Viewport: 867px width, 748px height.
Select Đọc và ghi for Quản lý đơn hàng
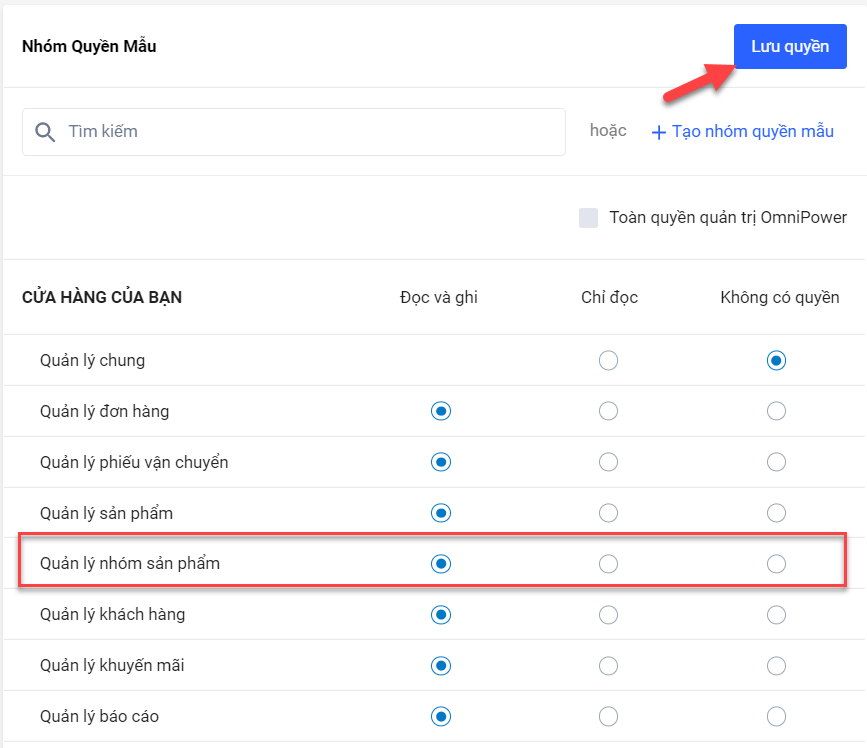pos(440,411)
